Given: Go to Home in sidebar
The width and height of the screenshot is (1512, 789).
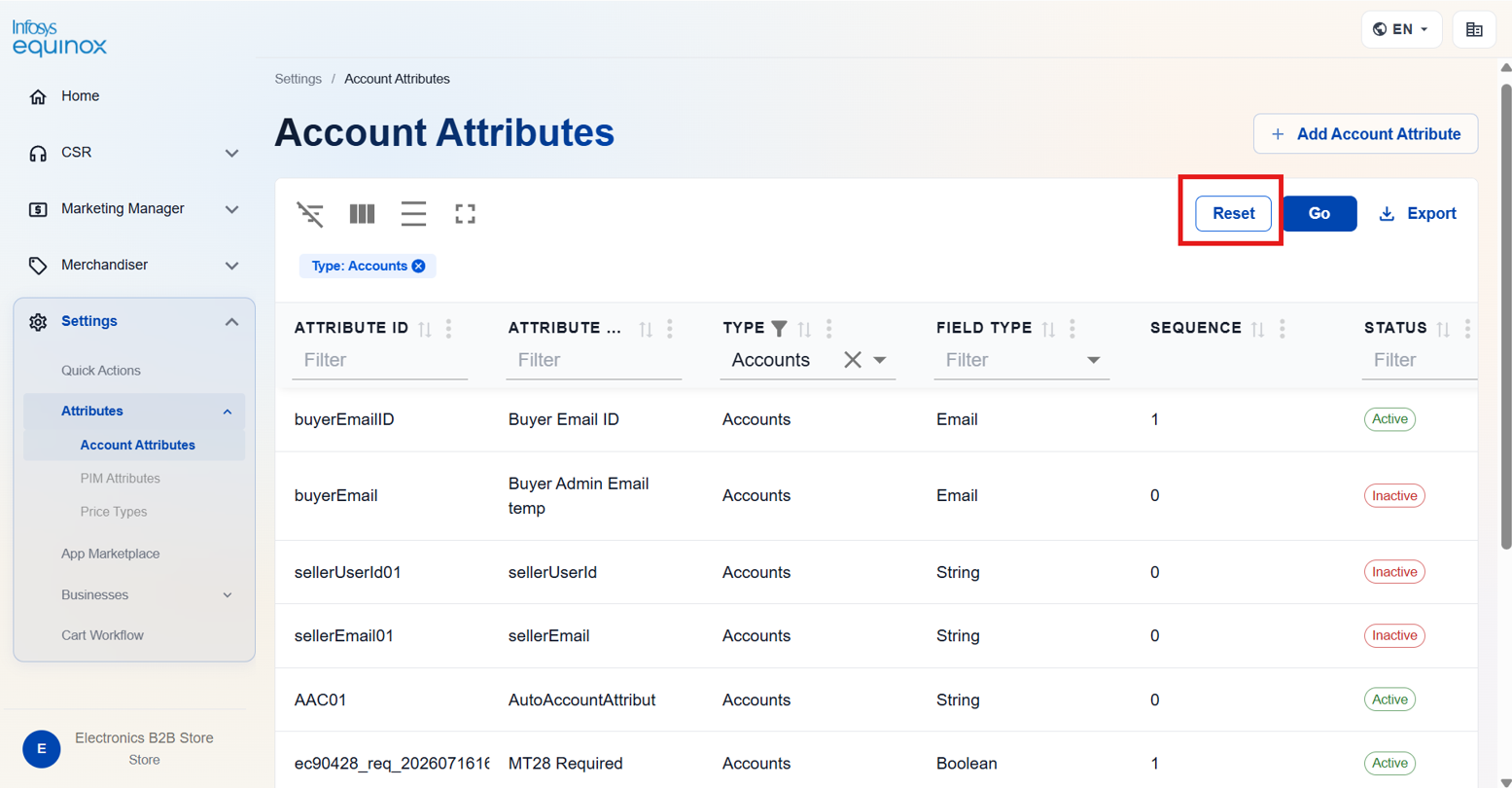Looking at the screenshot, I should [80, 96].
